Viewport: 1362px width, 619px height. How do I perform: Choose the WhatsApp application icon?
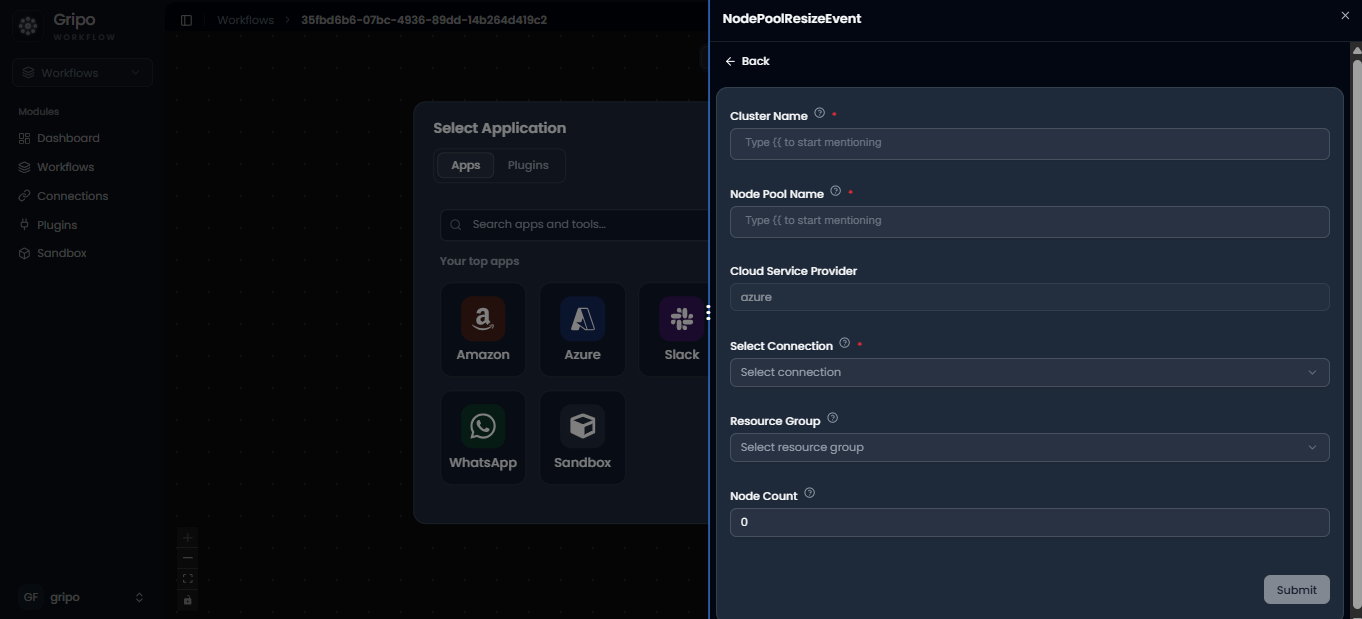click(483, 426)
